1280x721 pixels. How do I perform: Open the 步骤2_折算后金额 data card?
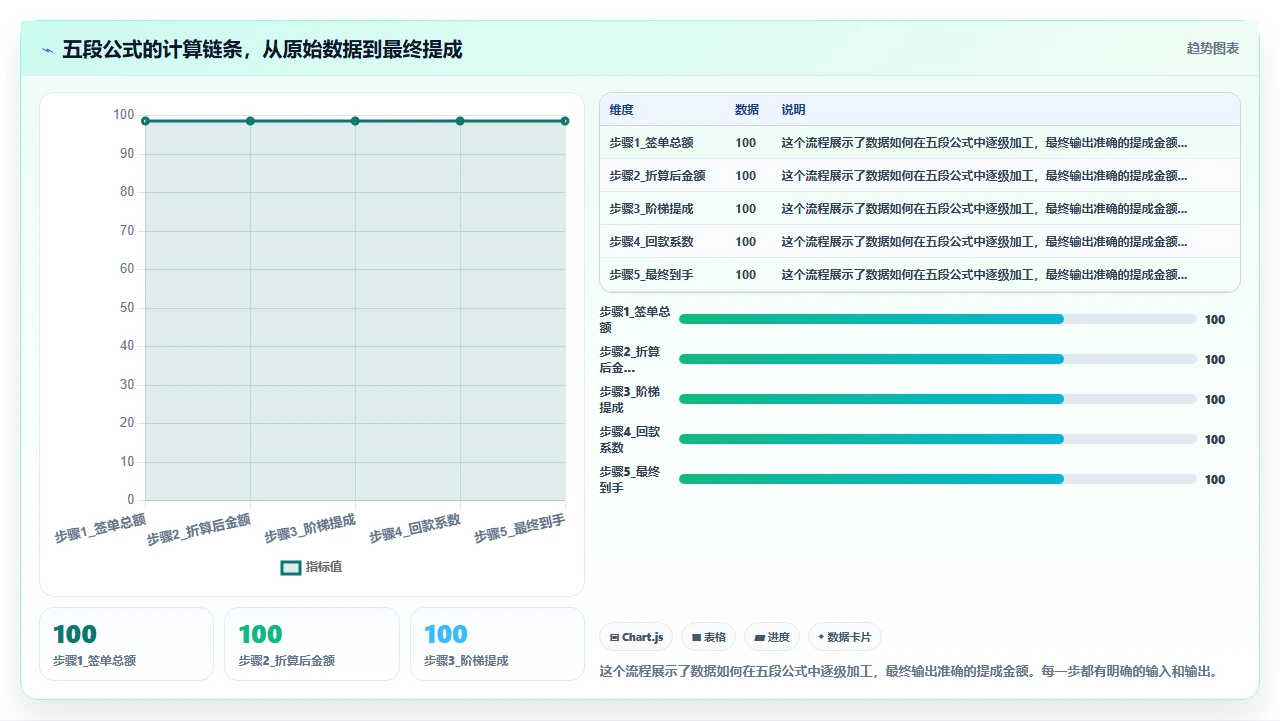point(312,644)
